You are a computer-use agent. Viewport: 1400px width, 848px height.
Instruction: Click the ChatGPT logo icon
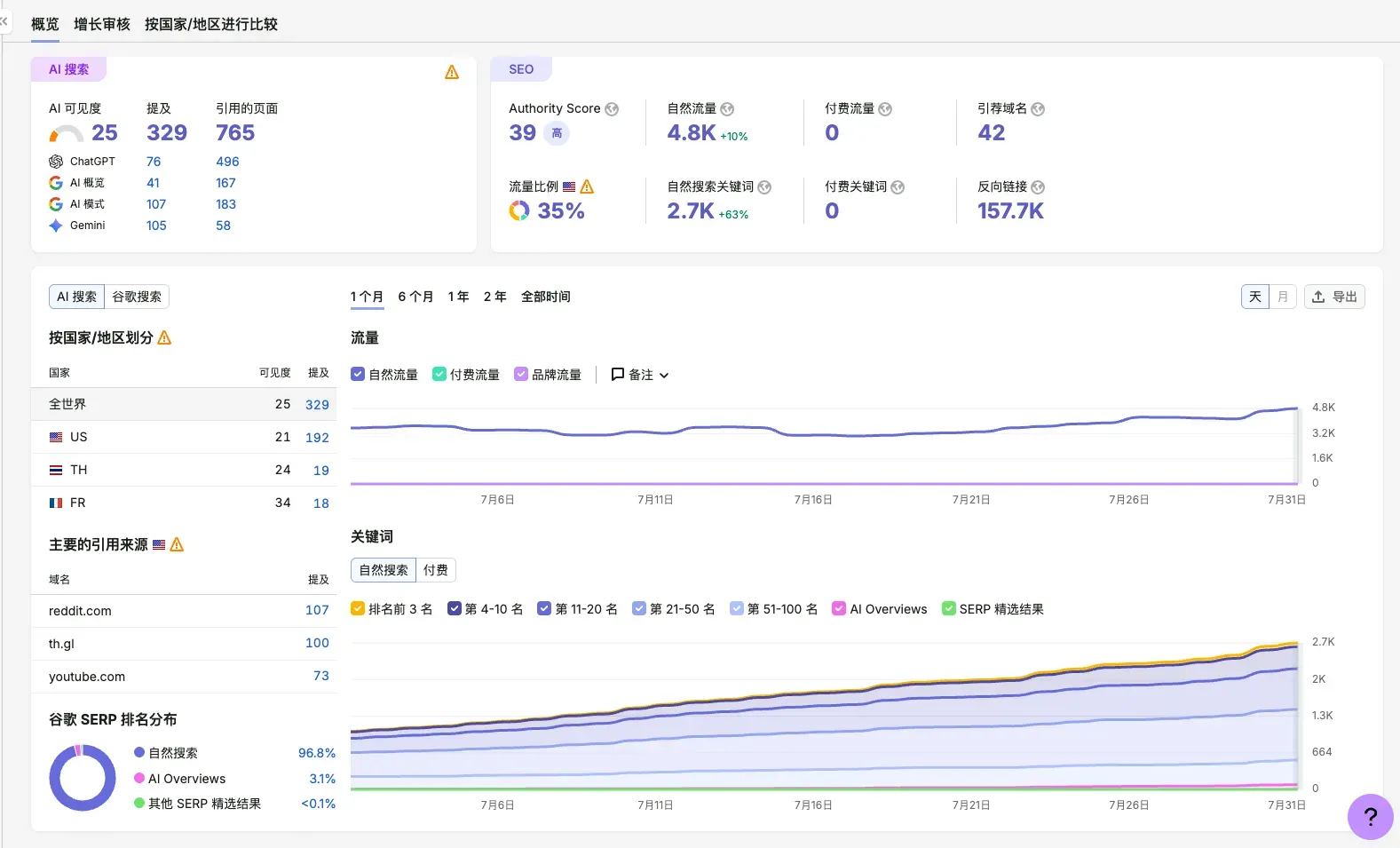coord(56,162)
